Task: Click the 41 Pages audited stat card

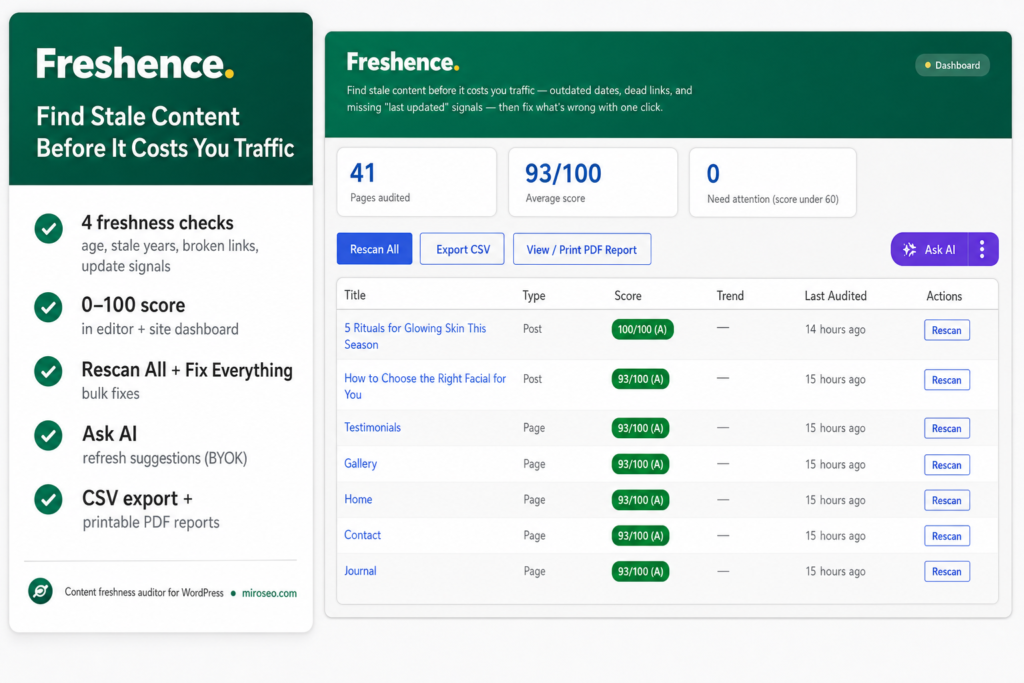Action: pyautogui.click(x=417, y=182)
